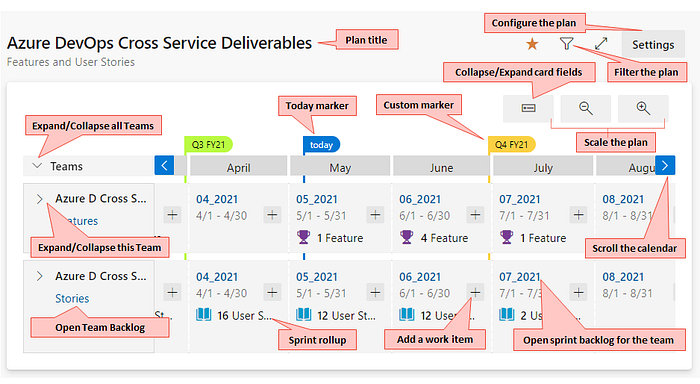Open the filter funnel icon
Image resolution: width=700 pixels, height=384 pixels.
[x=566, y=43]
